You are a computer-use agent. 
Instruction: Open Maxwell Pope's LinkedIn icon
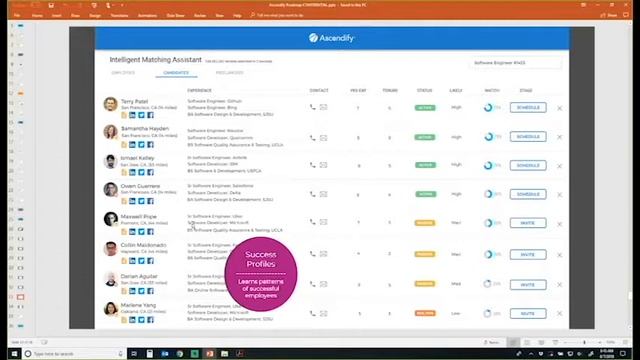click(x=132, y=231)
